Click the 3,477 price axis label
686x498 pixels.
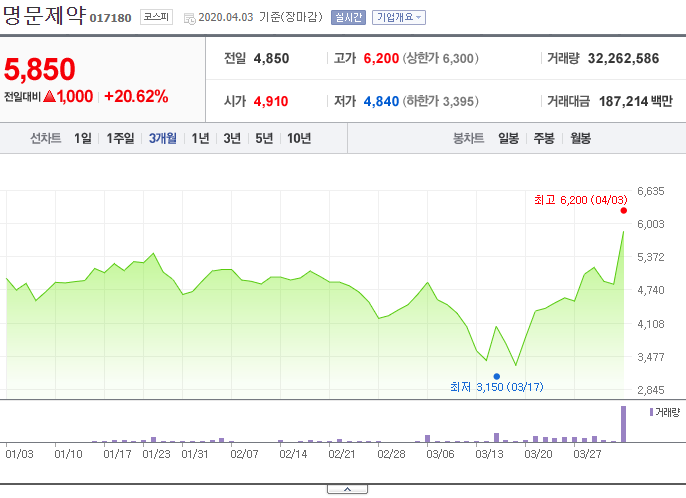(651, 357)
